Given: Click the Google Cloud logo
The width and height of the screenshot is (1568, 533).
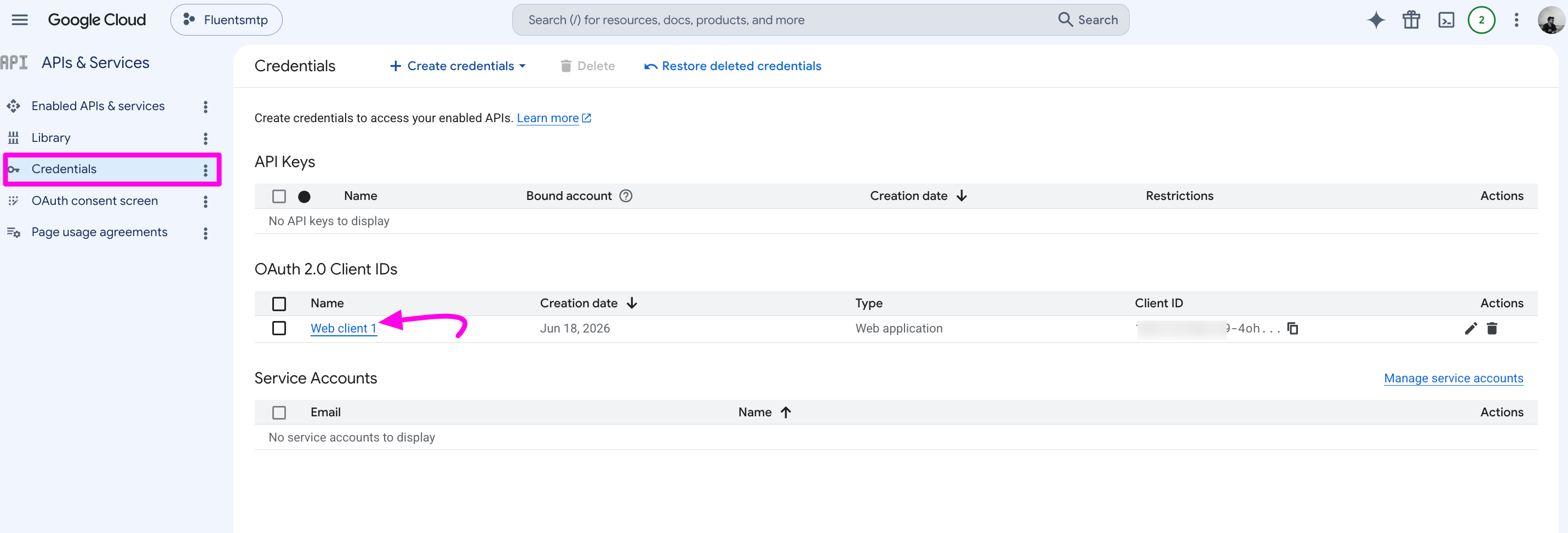Looking at the screenshot, I should pos(97,20).
